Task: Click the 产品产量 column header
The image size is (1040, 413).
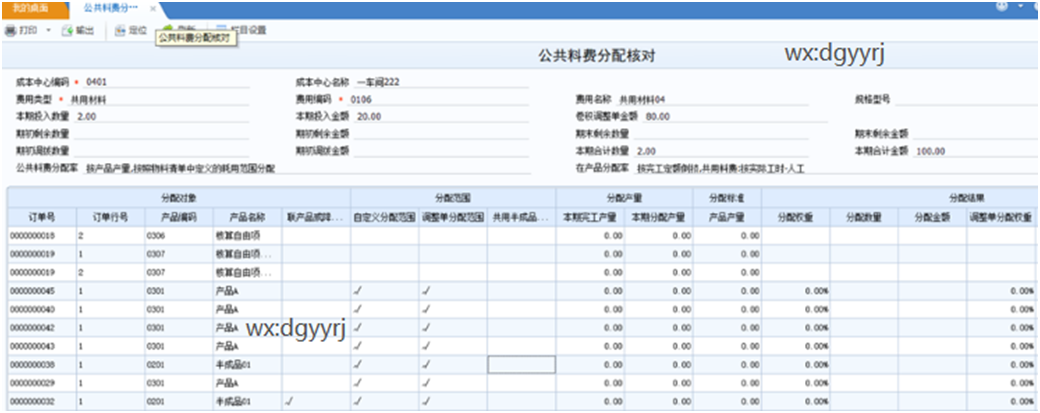Action: [x=727, y=217]
